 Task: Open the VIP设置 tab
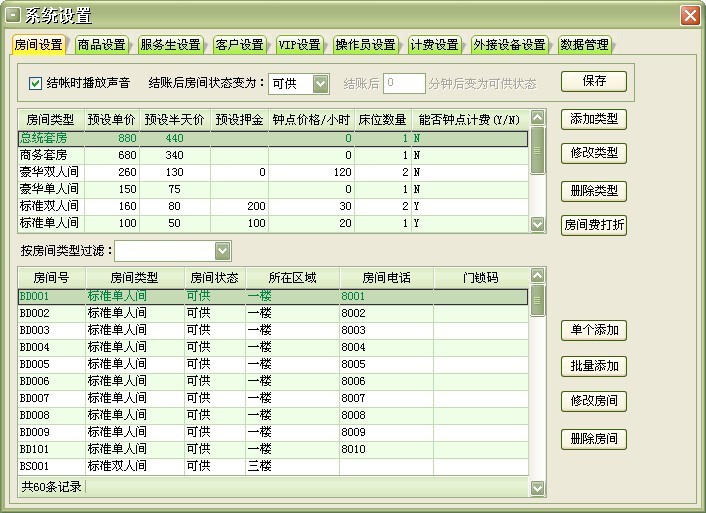tap(299, 45)
